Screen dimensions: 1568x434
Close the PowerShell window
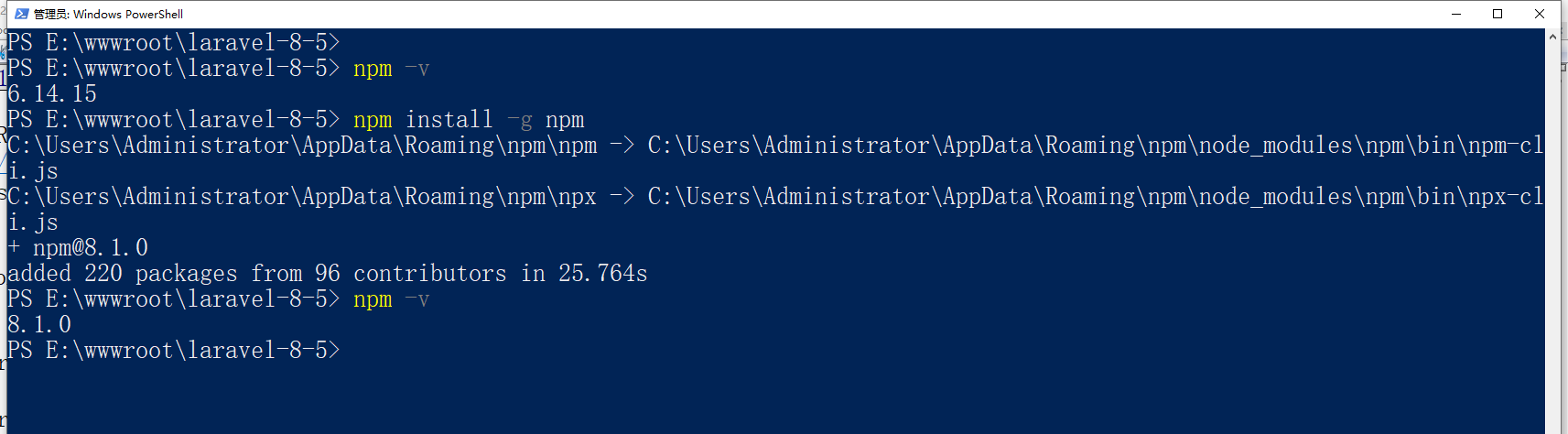click(x=1540, y=14)
